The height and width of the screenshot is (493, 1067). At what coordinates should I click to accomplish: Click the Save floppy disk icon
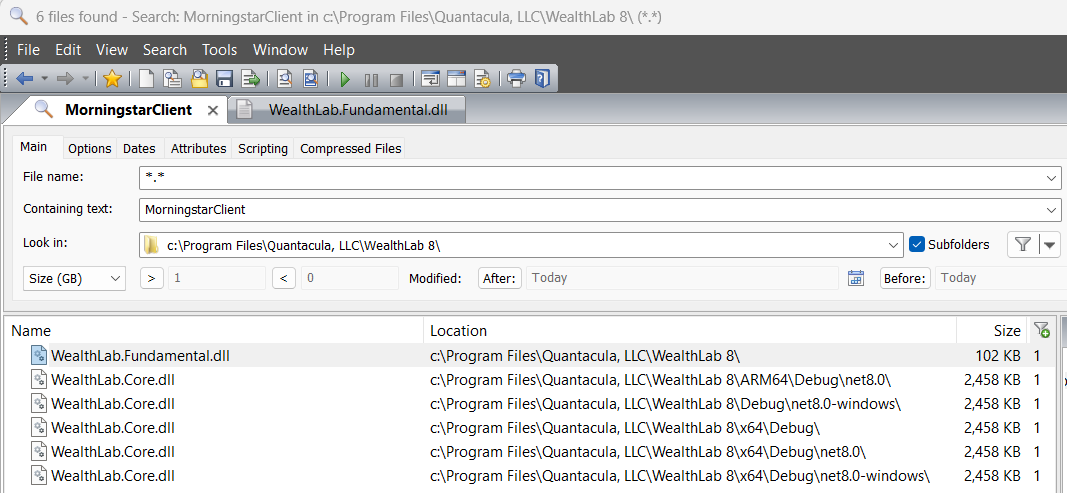pos(224,79)
